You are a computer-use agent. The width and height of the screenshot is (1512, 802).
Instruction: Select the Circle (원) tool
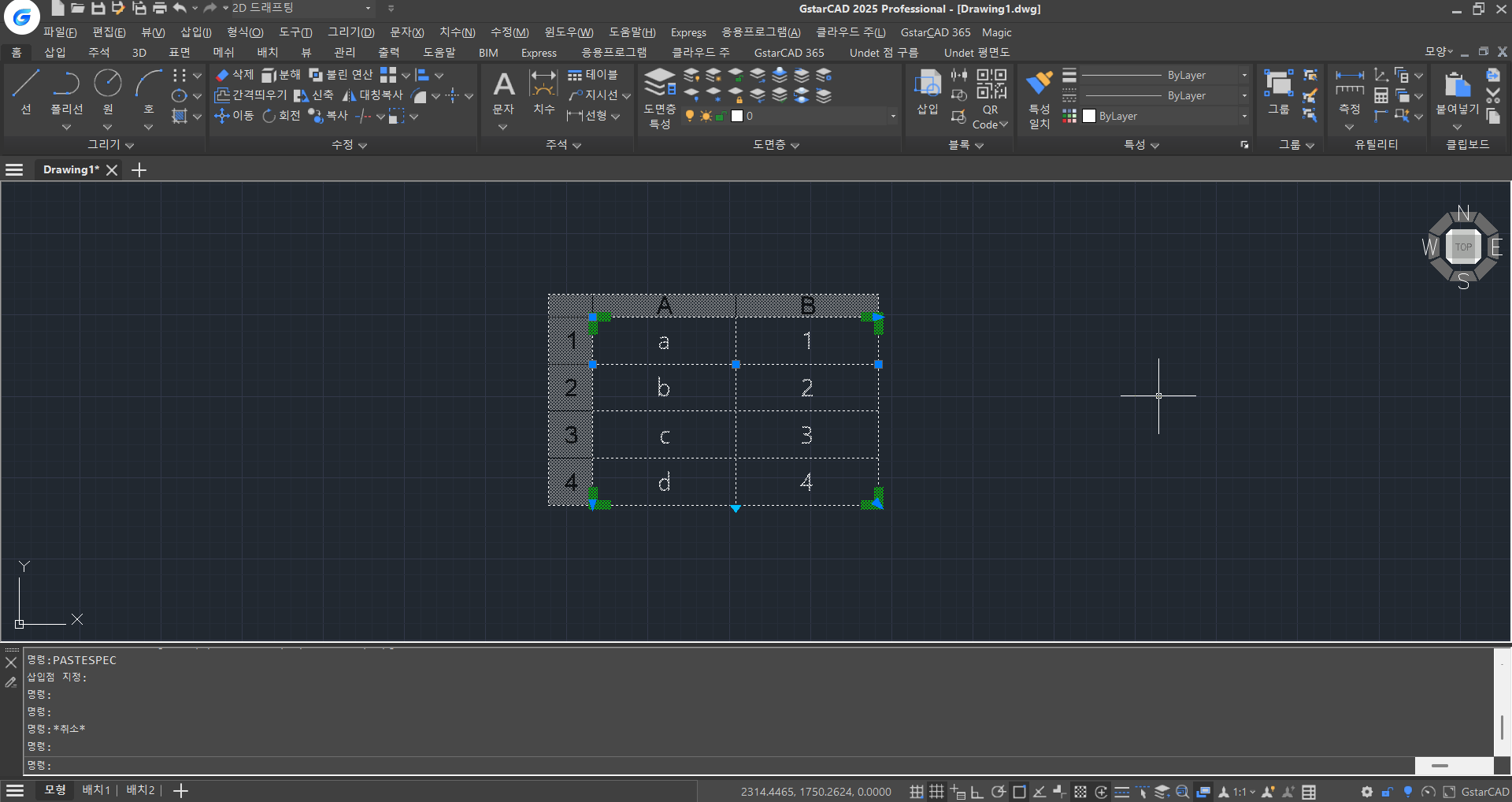(108, 91)
